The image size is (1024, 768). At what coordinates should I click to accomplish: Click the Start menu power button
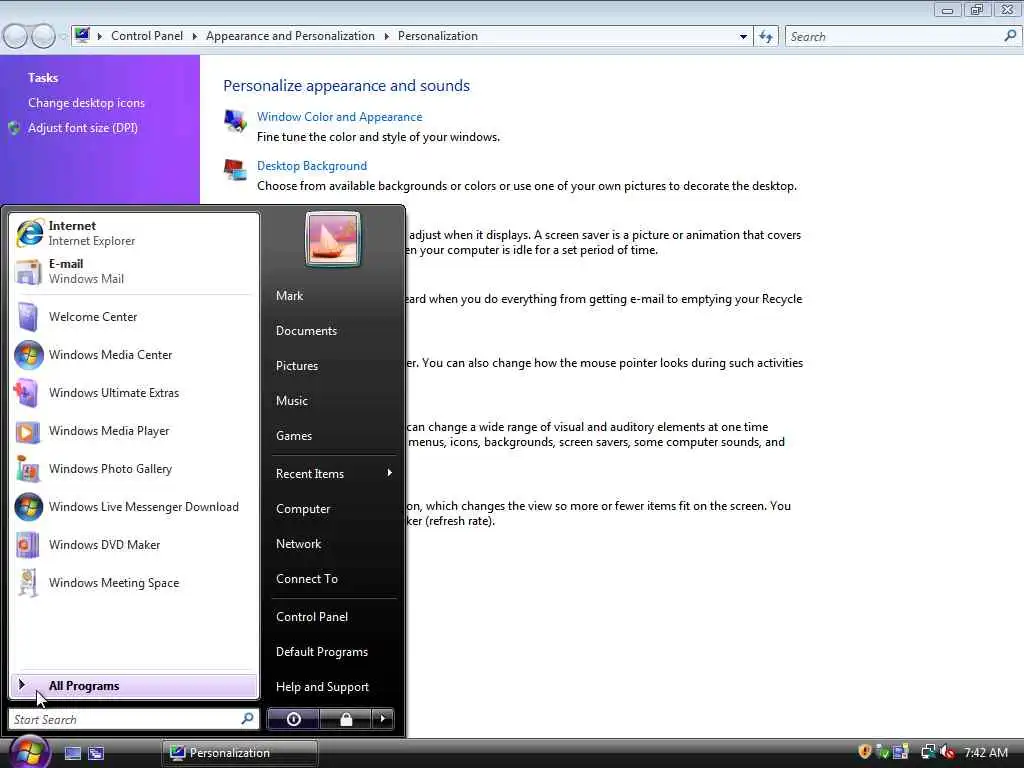coord(293,719)
